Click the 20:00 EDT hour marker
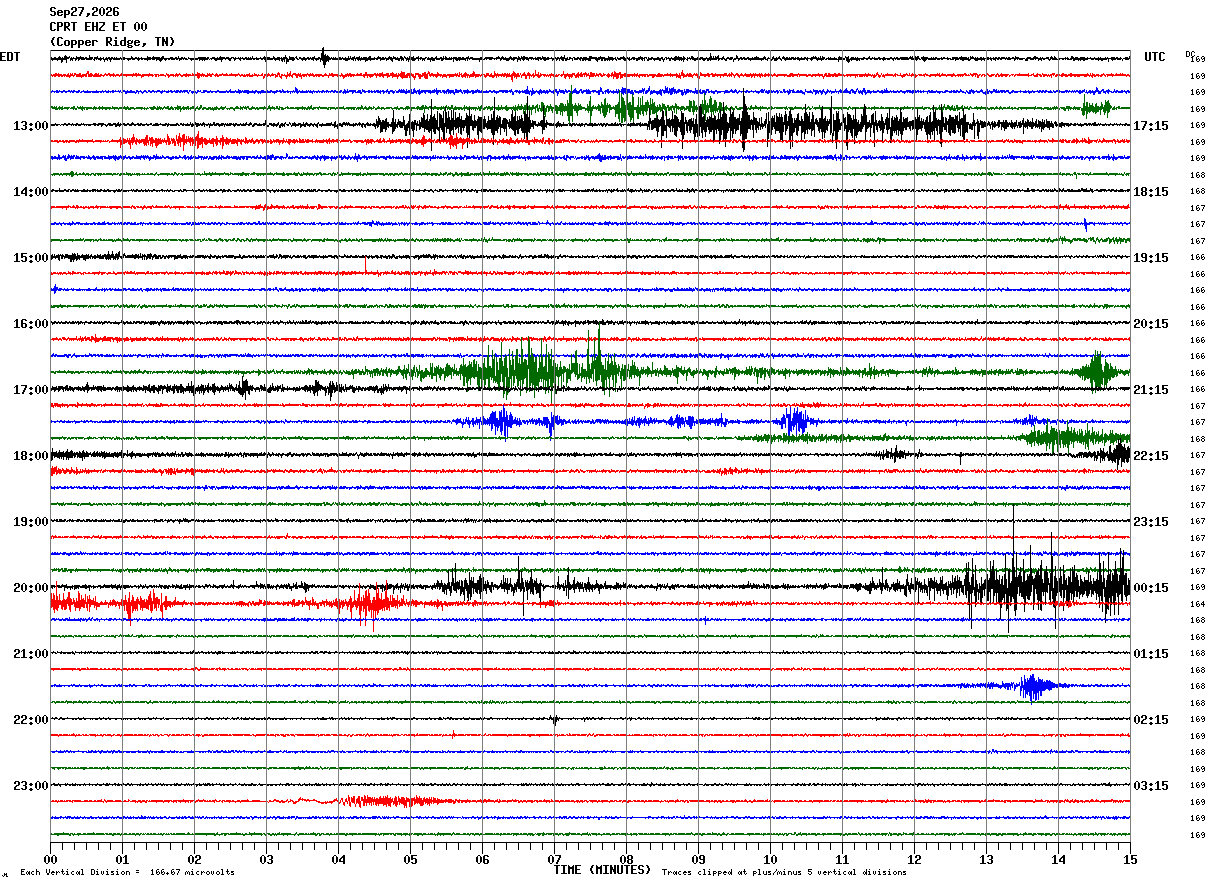 point(31,588)
